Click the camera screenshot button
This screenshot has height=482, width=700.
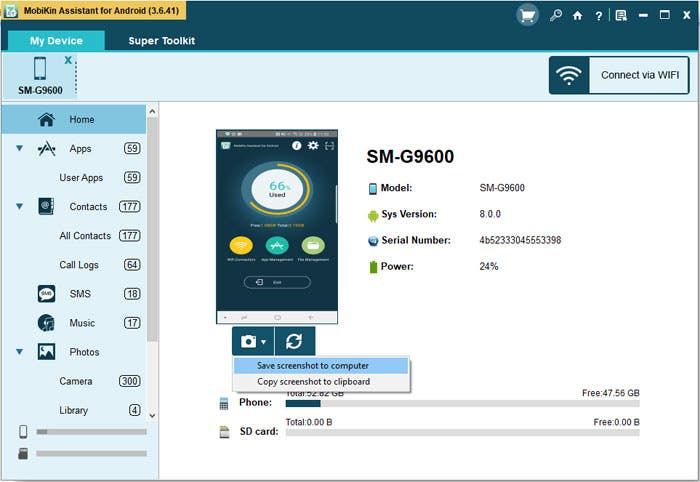pos(248,342)
